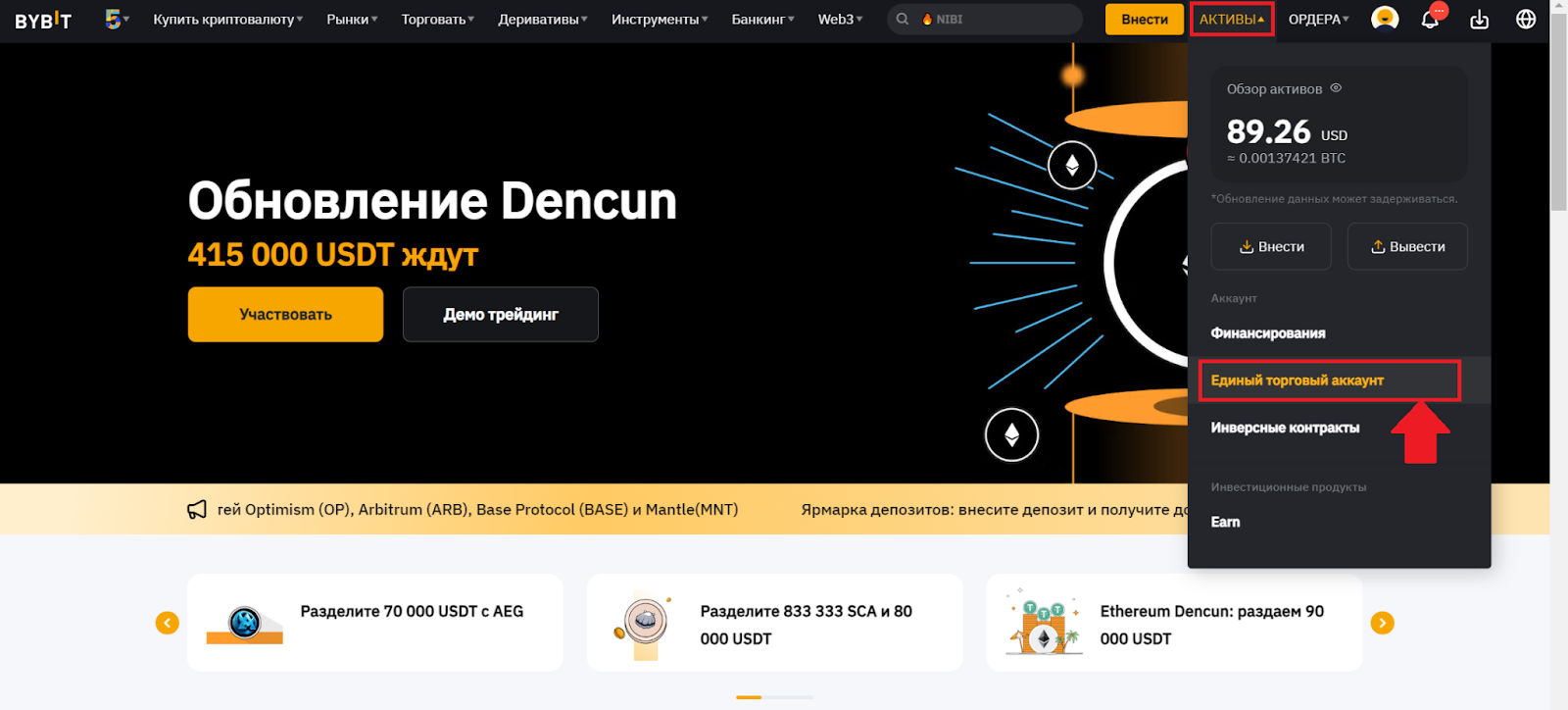
Task: Open language globe icon
Action: coord(1526,19)
